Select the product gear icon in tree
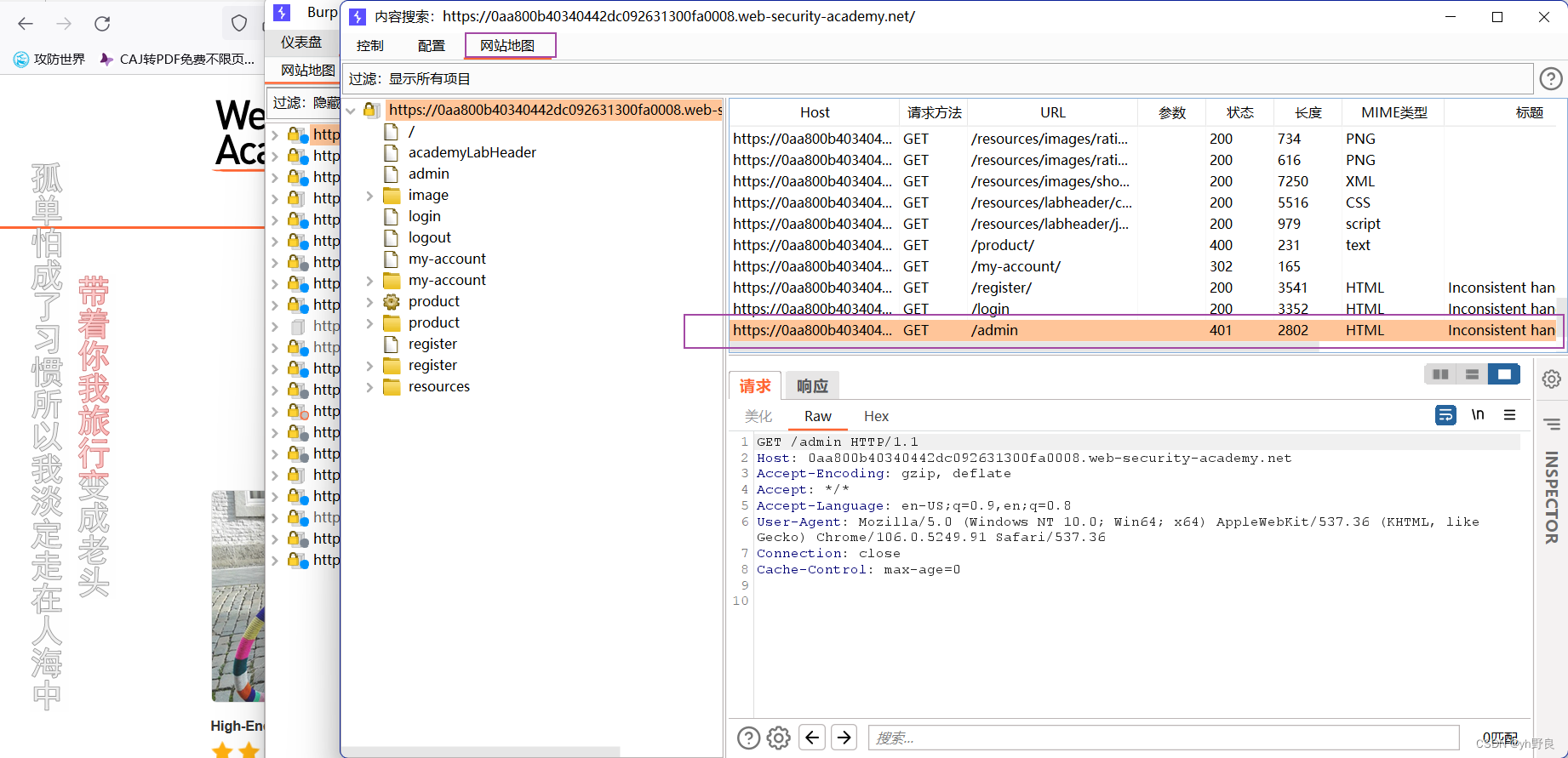Image resolution: width=1568 pixels, height=758 pixels. coord(392,301)
